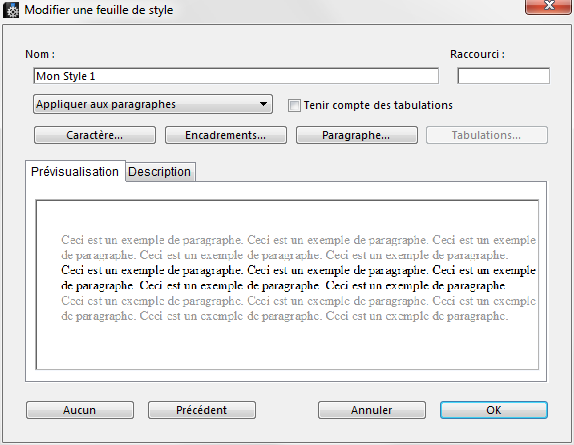Cancel with the Annuler button

(372, 410)
